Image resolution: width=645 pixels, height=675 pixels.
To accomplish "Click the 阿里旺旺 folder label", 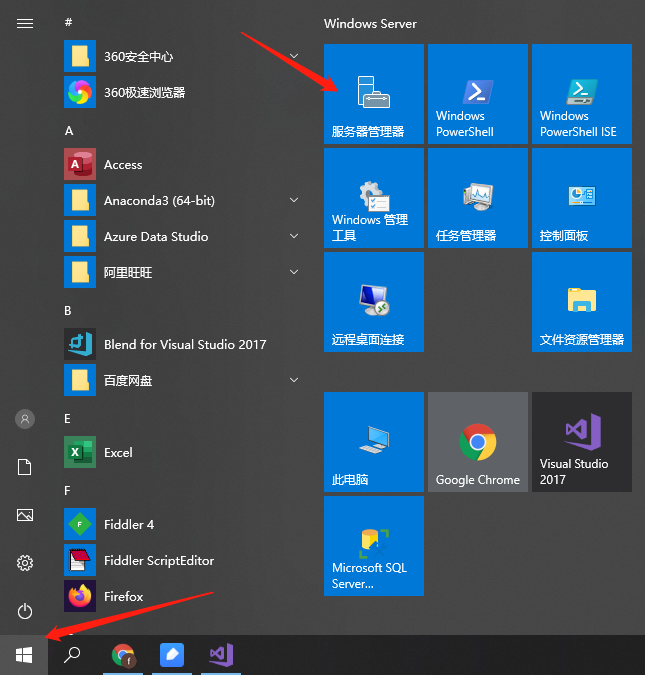I will click(x=128, y=272).
